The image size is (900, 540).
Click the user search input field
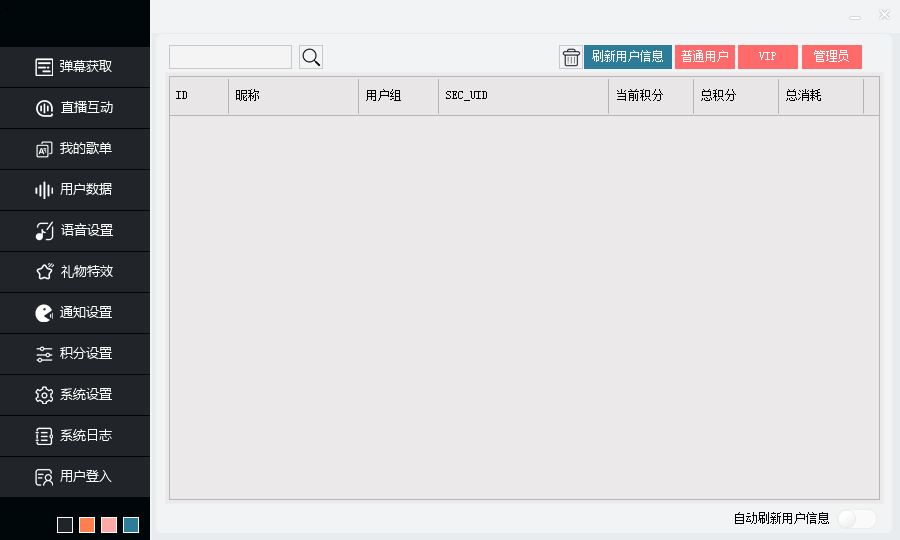230,57
